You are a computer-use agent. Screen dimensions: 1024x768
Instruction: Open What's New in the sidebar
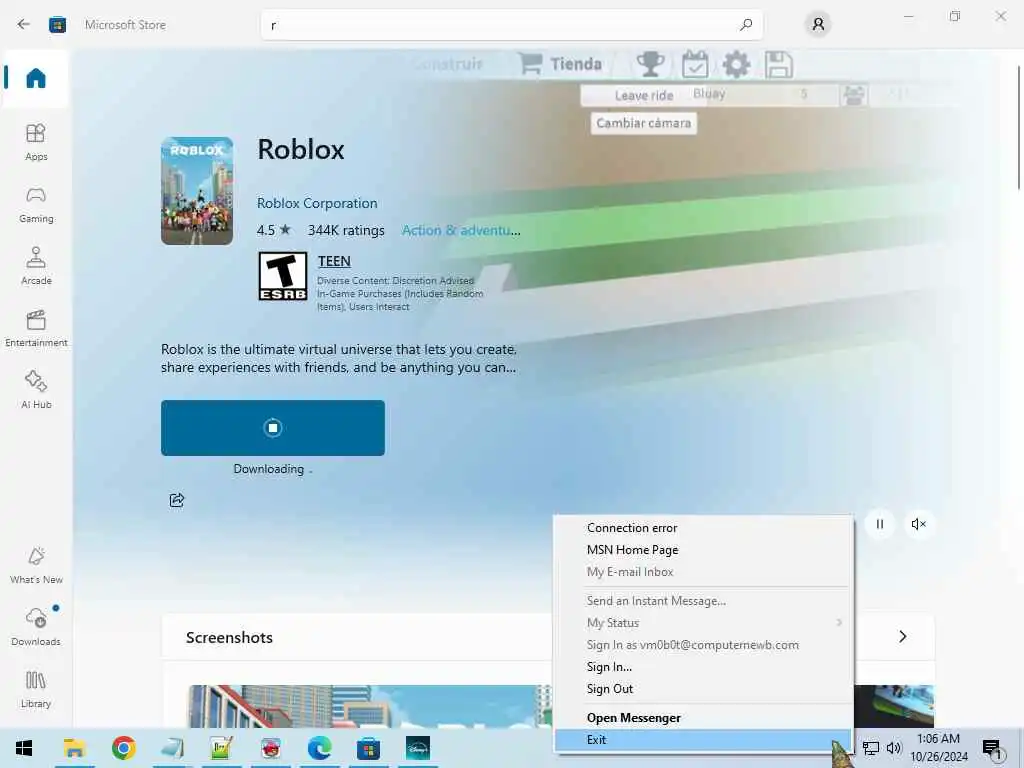click(x=36, y=566)
